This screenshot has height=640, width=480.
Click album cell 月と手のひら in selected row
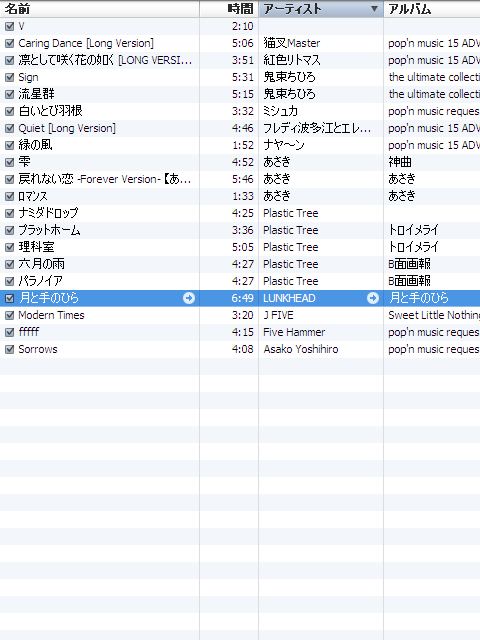(418, 298)
